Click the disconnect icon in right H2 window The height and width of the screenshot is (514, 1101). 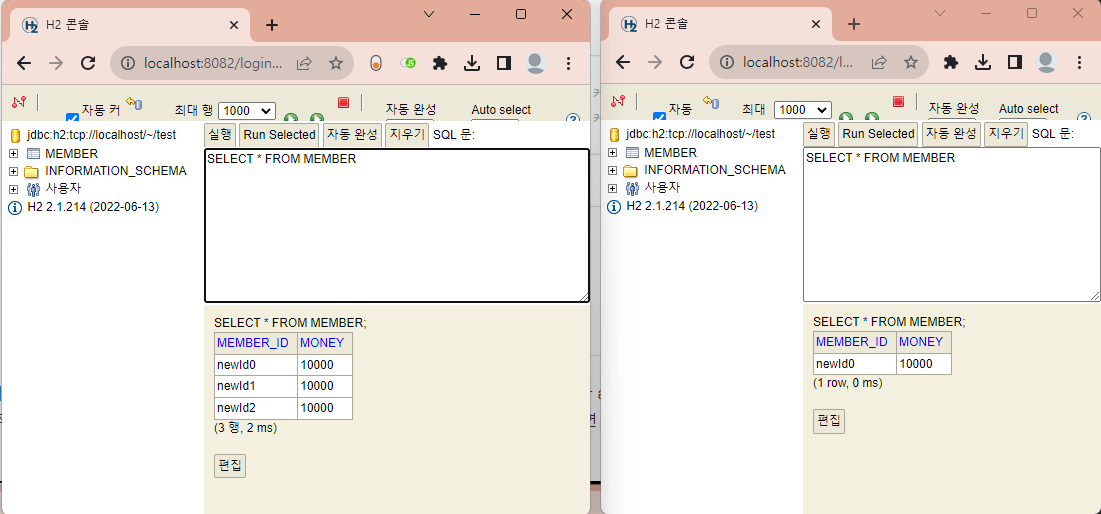(x=618, y=101)
